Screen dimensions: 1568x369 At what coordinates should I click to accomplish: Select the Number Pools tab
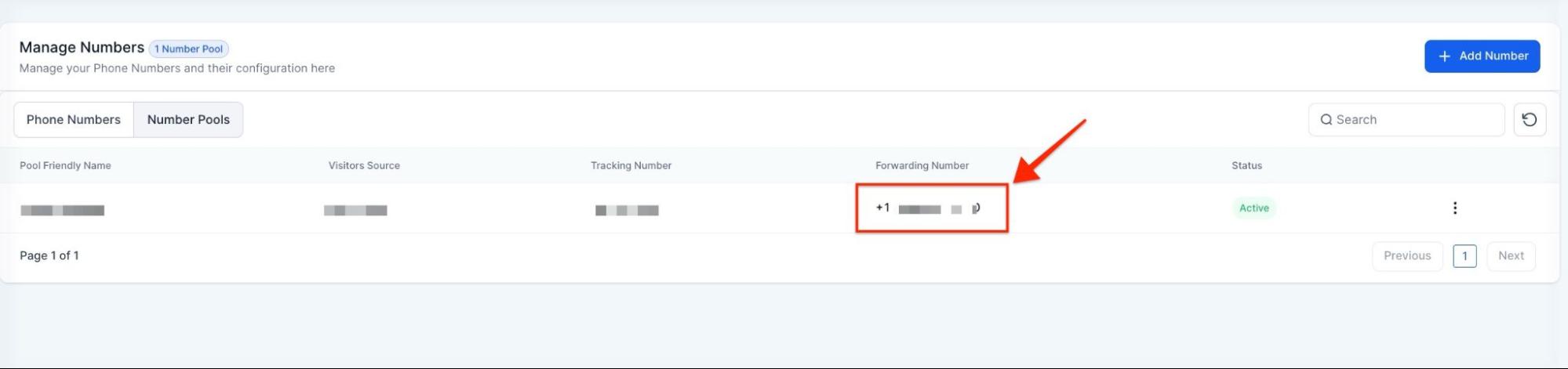[x=188, y=120]
